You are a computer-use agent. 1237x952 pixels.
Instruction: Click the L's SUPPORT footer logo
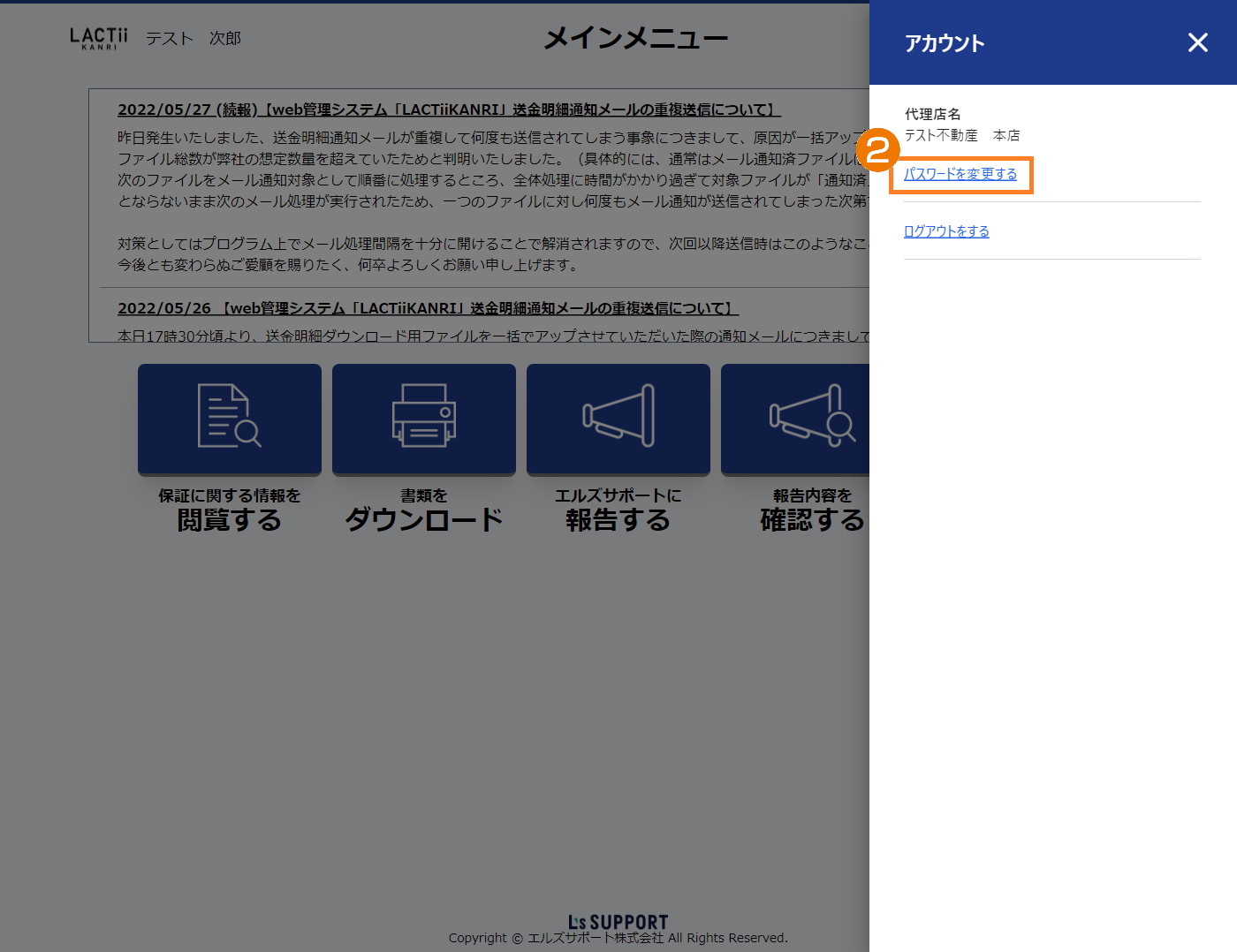(x=618, y=922)
